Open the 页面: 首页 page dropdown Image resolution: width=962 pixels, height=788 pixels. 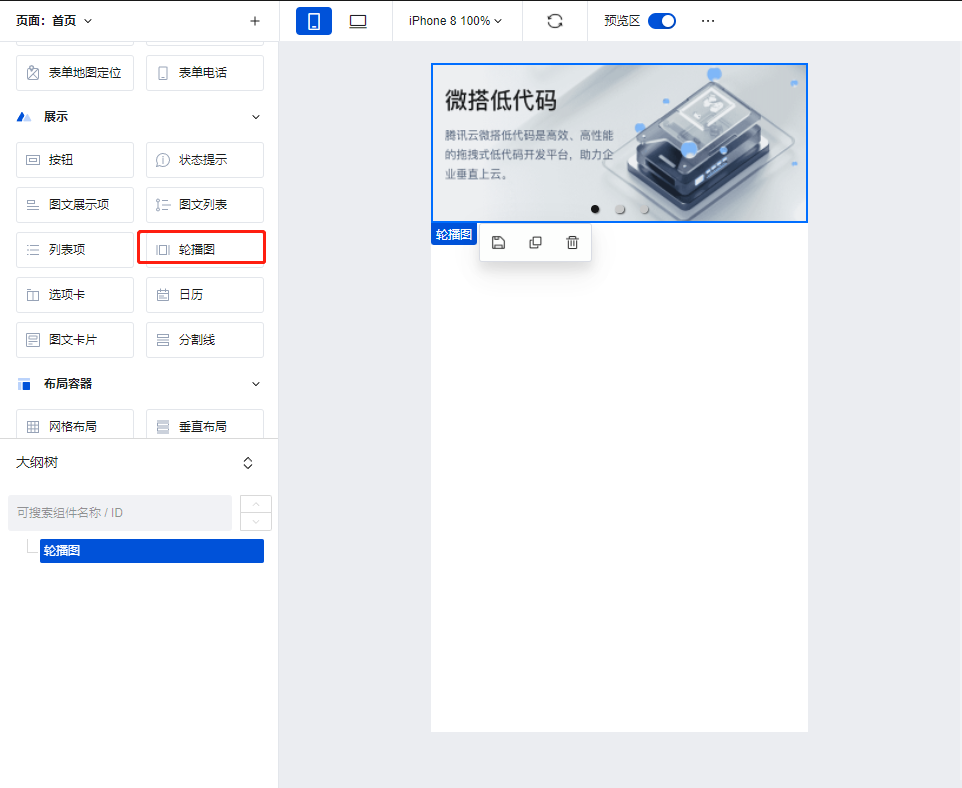pos(54,21)
